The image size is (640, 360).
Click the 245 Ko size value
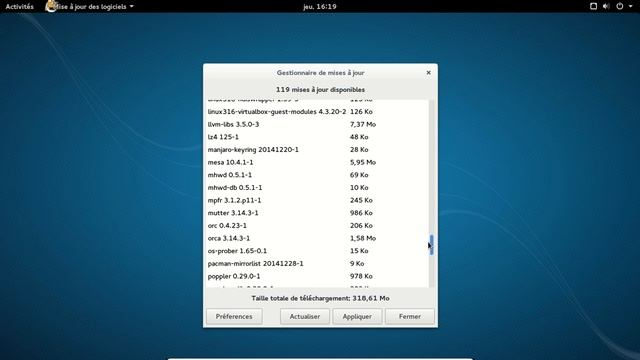point(361,200)
